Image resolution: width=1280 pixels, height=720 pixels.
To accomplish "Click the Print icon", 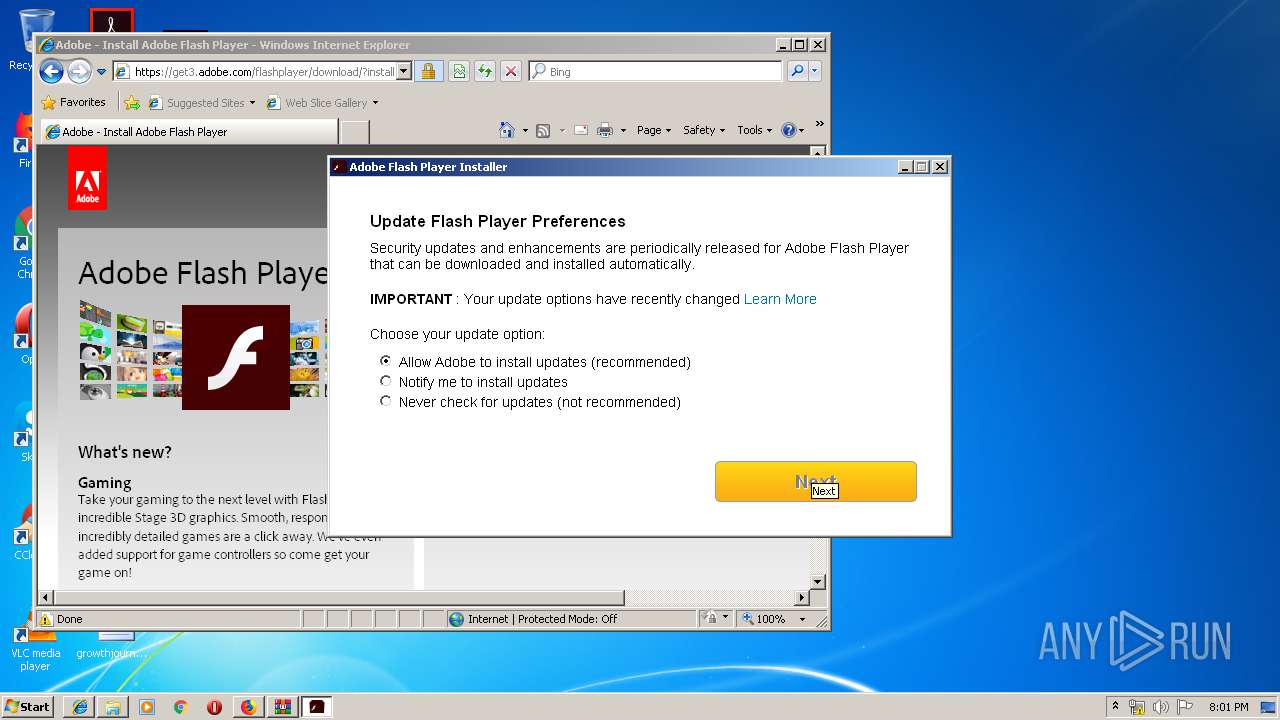I will coord(605,130).
